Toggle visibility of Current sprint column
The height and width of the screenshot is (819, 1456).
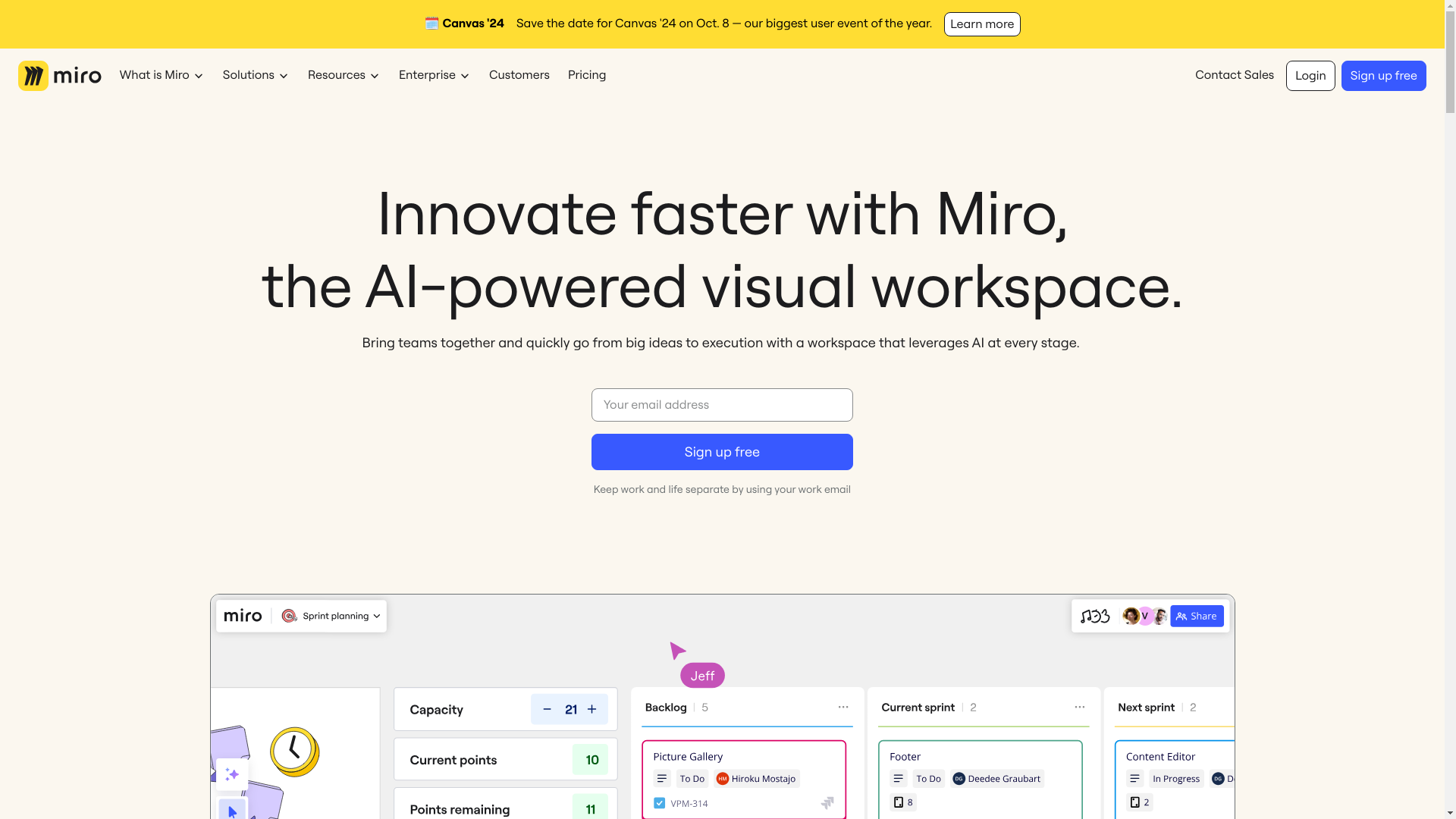click(x=1079, y=707)
